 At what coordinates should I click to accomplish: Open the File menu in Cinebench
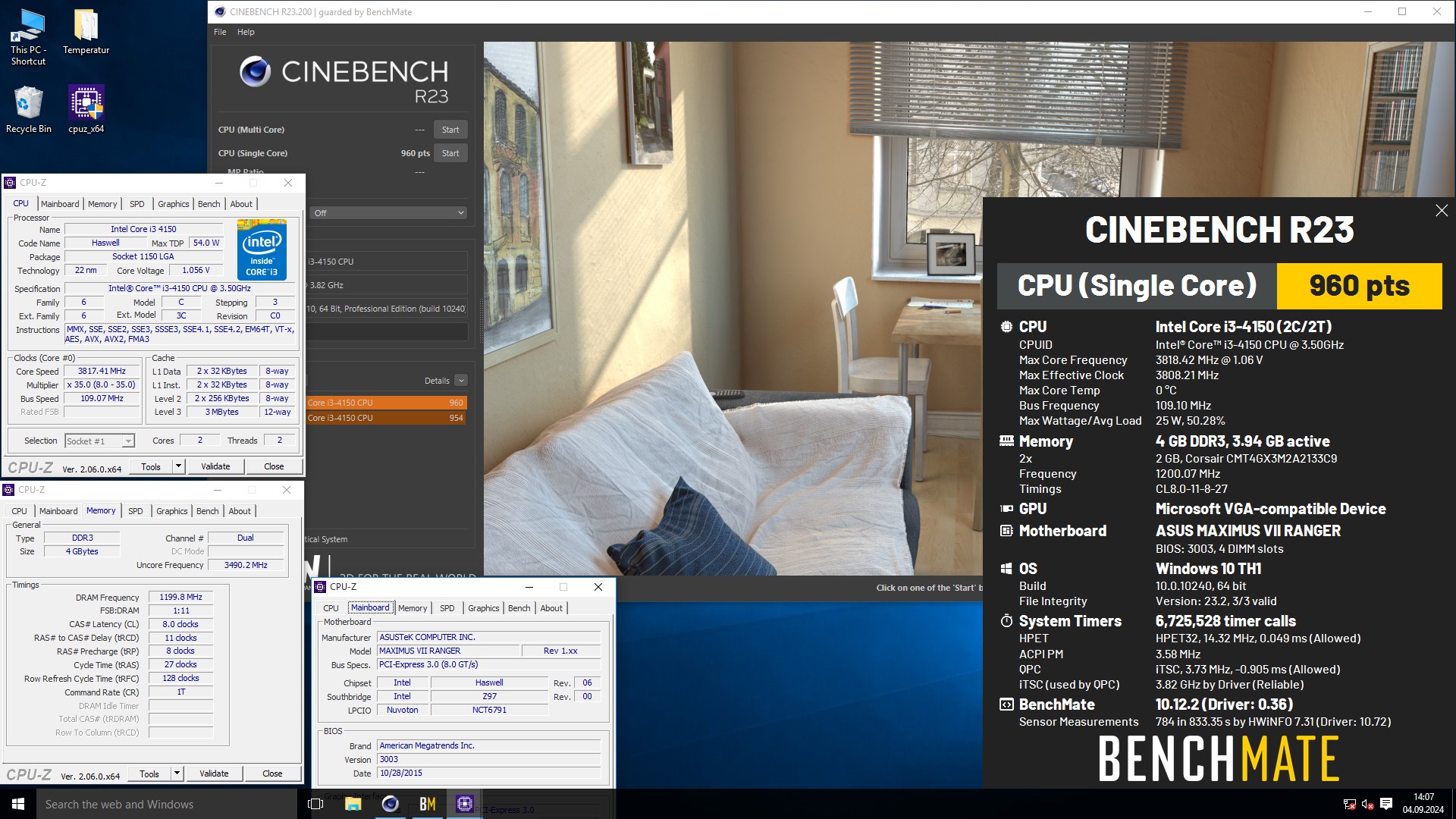click(x=220, y=32)
